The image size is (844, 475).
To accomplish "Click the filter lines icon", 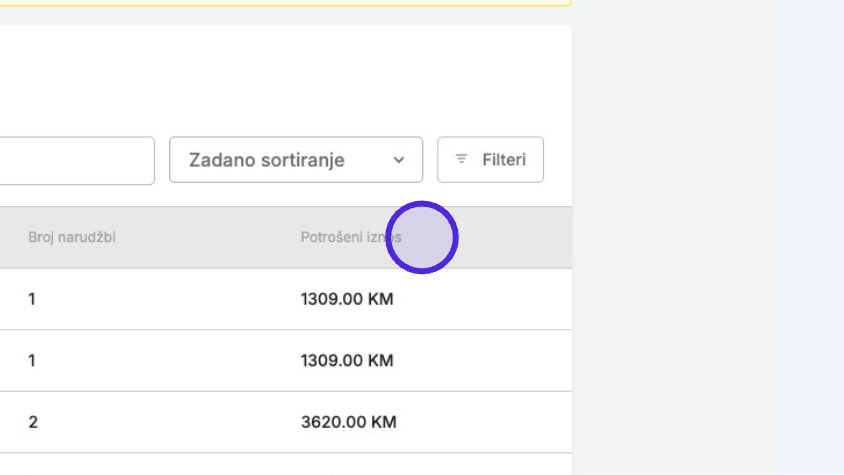I will point(461,159).
